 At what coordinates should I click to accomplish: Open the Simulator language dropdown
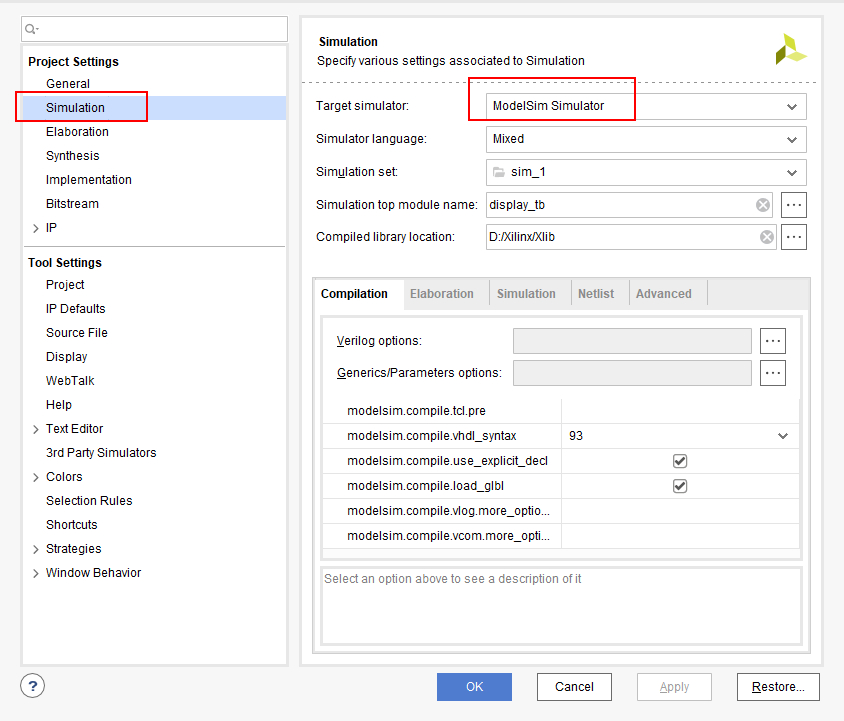tap(791, 139)
